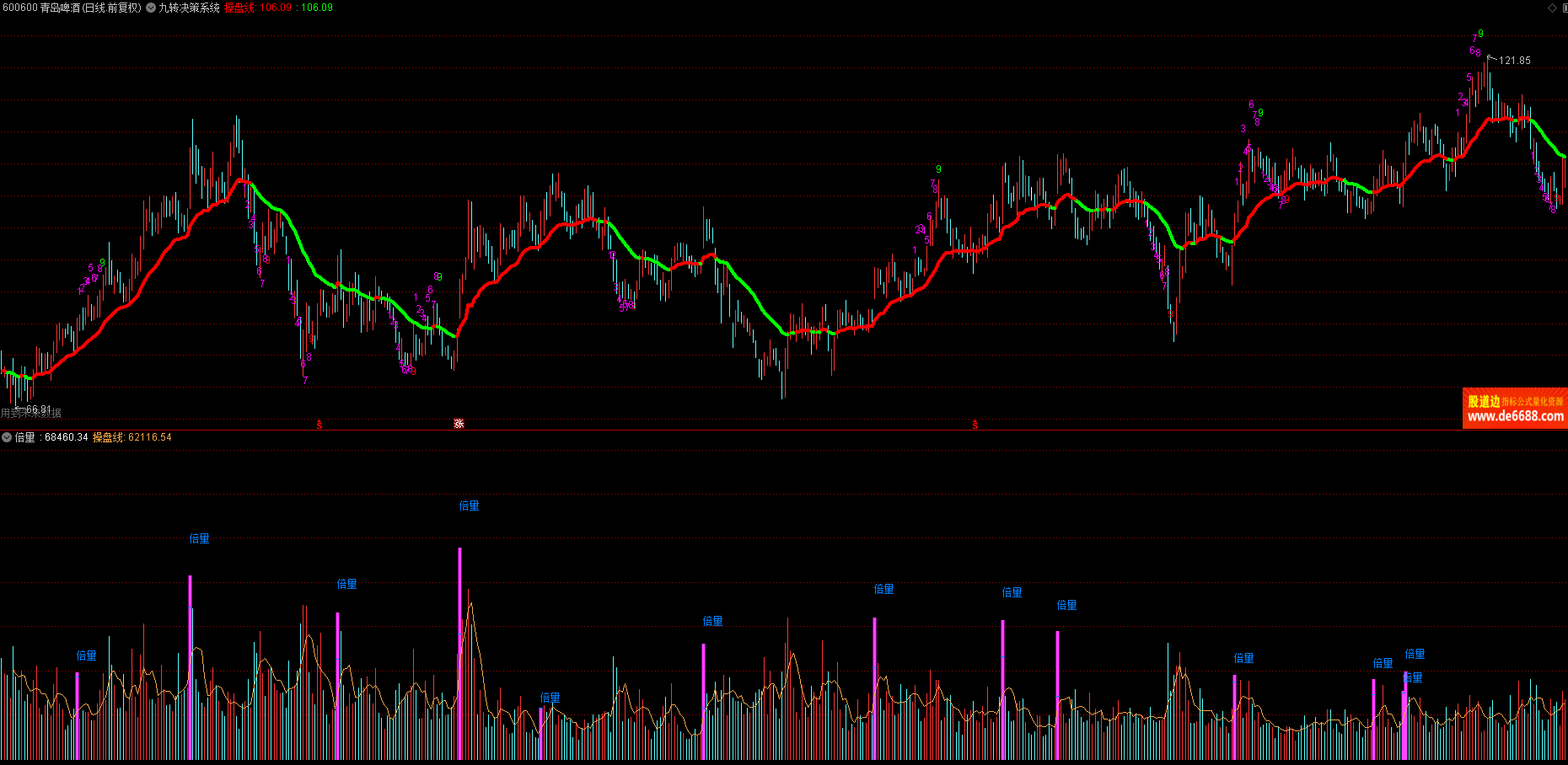
Task: Click the red 操盘线: 106.09 readout
Action: pyautogui.click(x=258, y=8)
